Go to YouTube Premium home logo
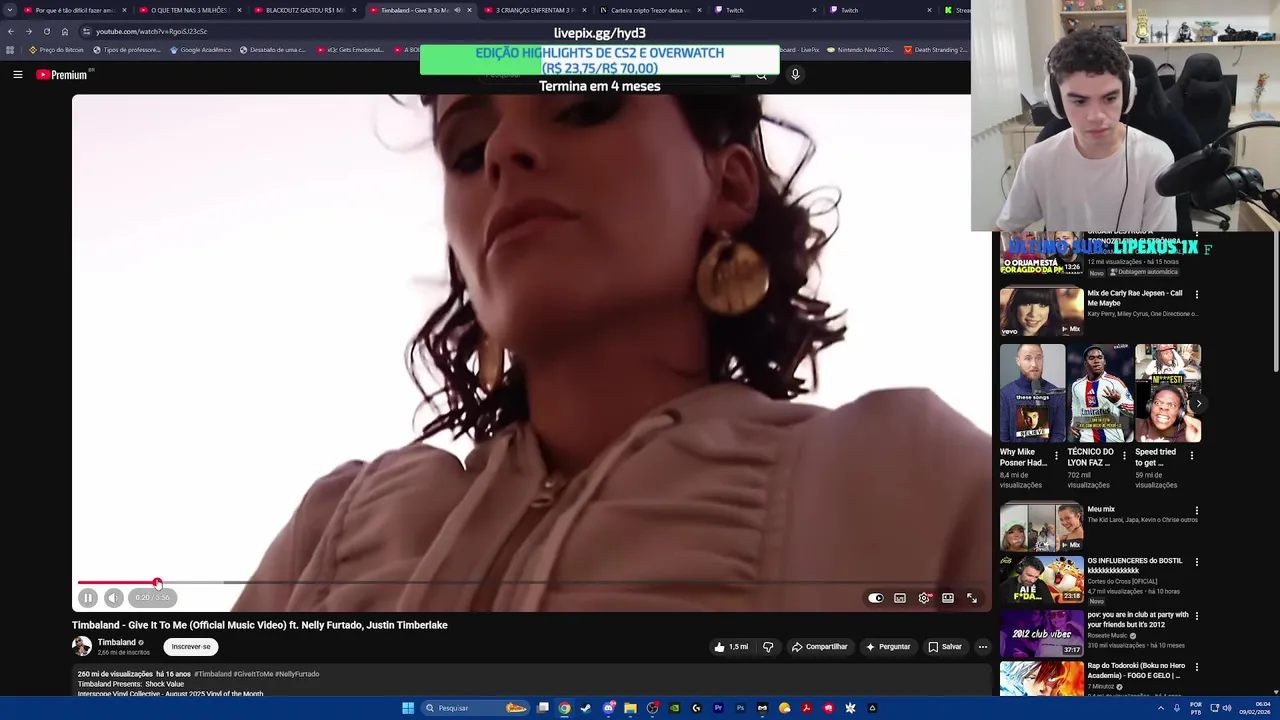Screen dimensions: 1280x720 (x=62, y=74)
